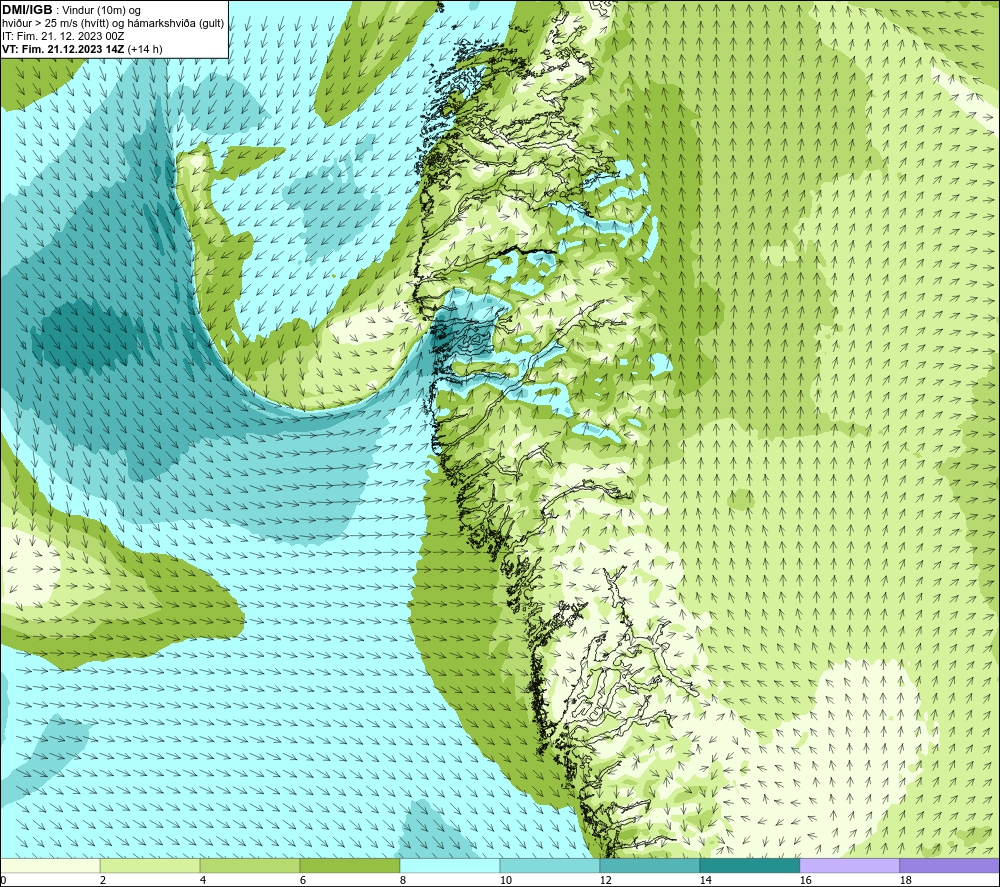Click the '(+14 h)' forecast offset text
Image resolution: width=1000 pixels, height=887 pixels.
[145, 48]
